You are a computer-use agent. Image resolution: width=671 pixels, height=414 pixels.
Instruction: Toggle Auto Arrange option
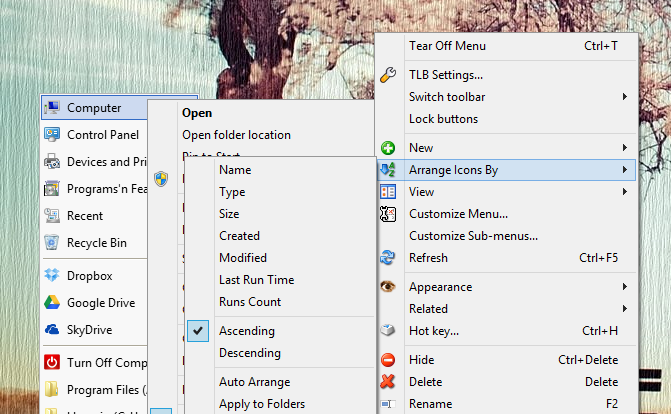254,382
